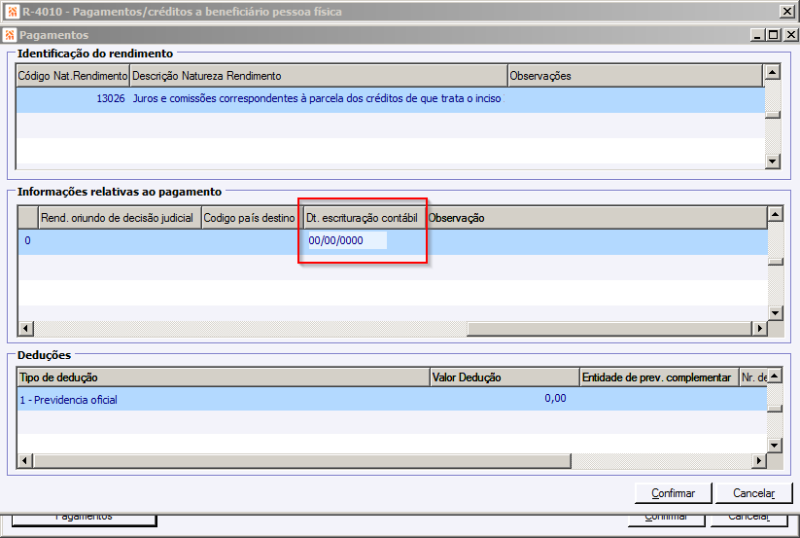Close the Pagamentos window
The width and height of the screenshot is (800, 538).
[x=791, y=35]
